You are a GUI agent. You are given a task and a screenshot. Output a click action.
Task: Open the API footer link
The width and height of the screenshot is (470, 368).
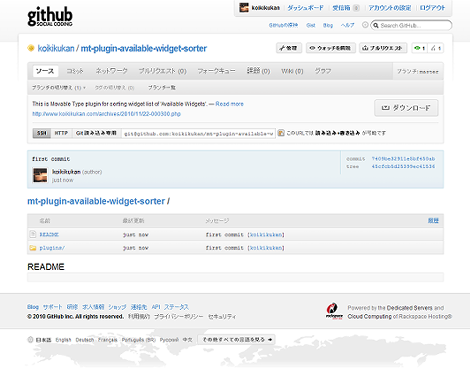click(x=156, y=307)
